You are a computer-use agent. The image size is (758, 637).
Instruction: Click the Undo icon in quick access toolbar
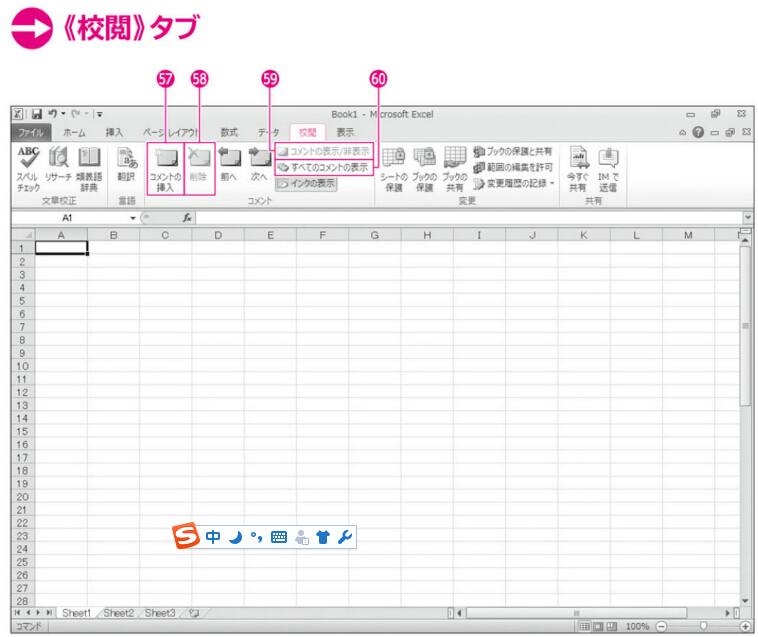52,114
